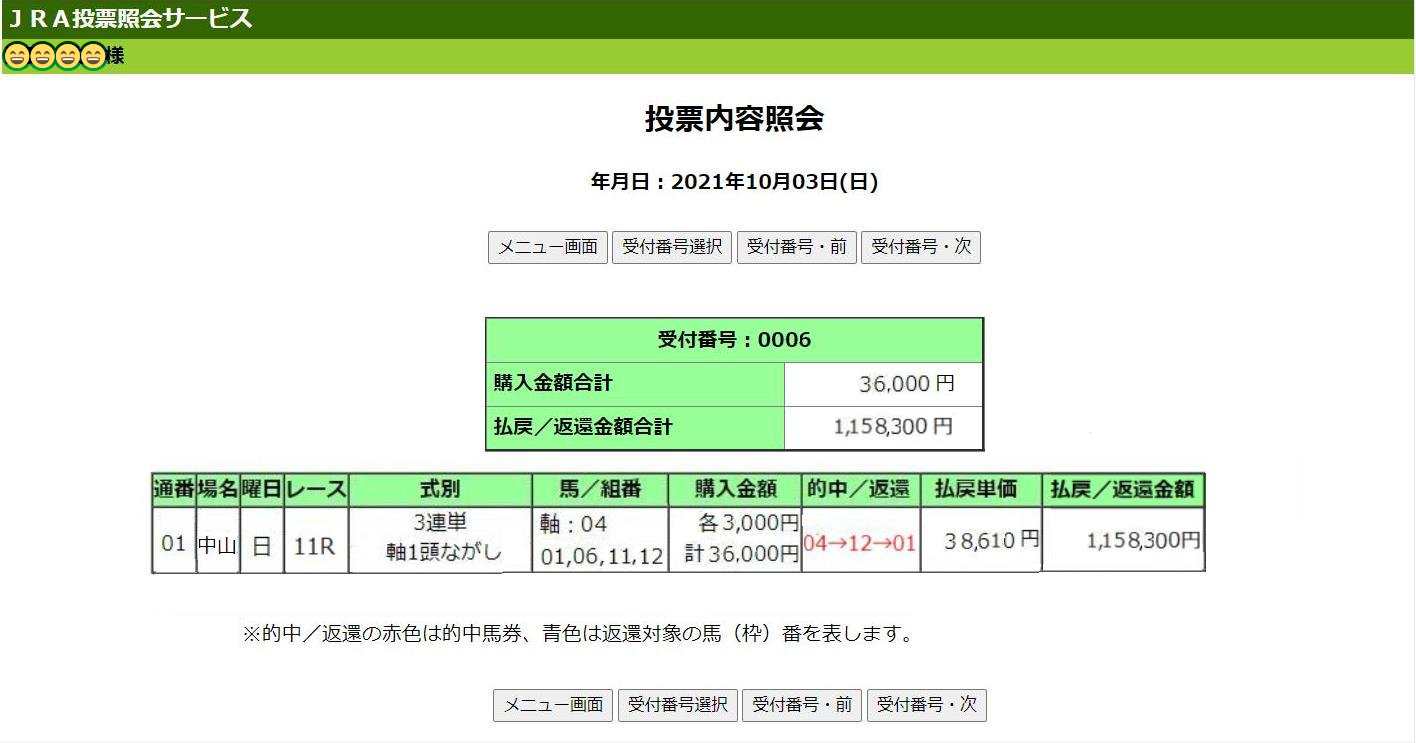Click the 受付番号：0006 header cell
The image size is (1416, 743).
(x=734, y=340)
